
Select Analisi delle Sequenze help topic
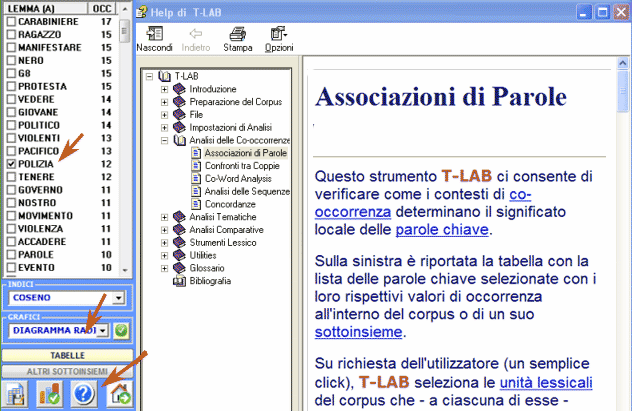click(247, 191)
